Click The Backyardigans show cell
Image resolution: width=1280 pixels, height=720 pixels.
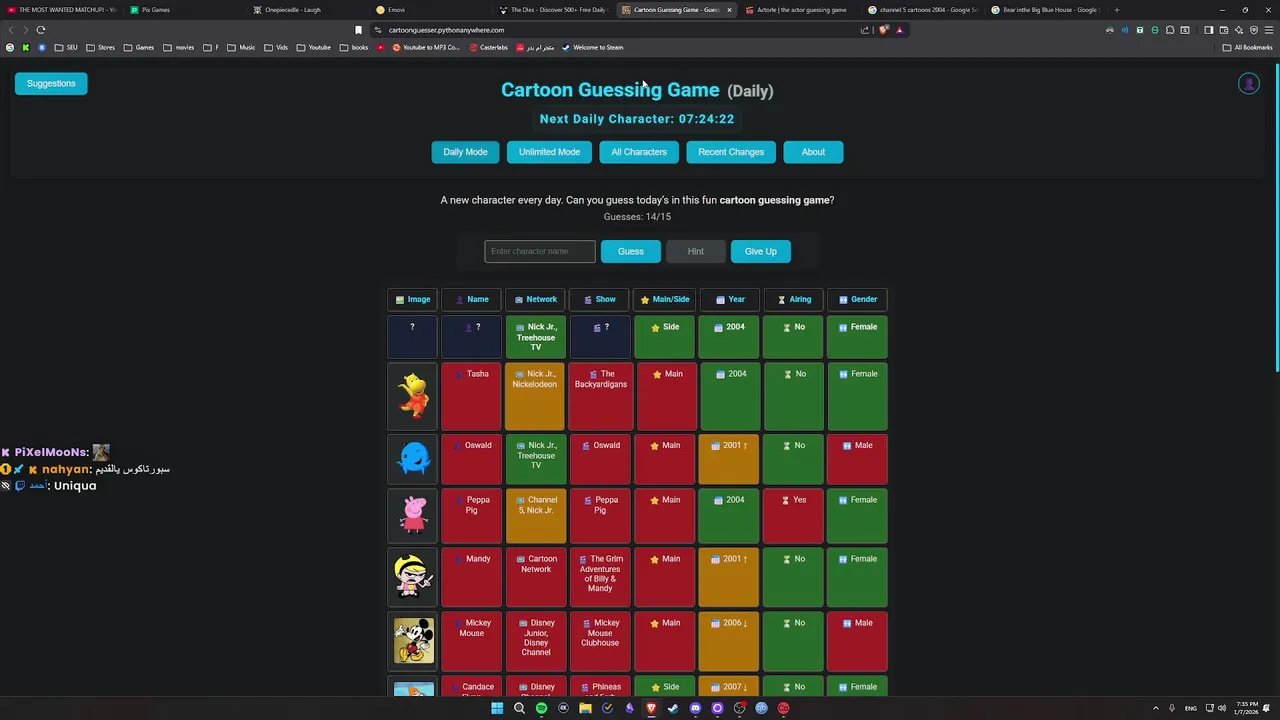tap(600, 395)
